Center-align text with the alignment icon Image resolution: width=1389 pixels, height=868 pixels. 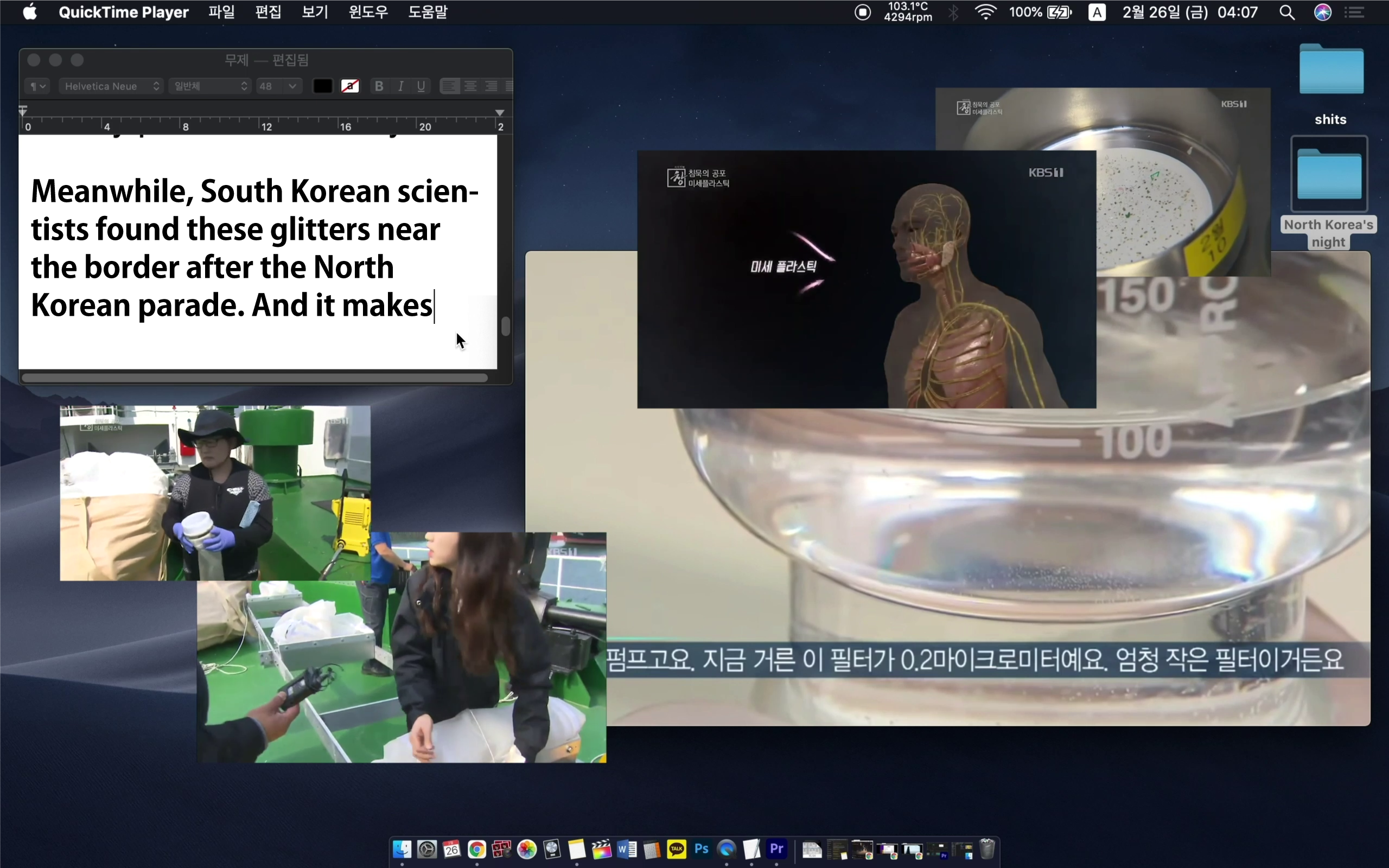[x=470, y=86]
